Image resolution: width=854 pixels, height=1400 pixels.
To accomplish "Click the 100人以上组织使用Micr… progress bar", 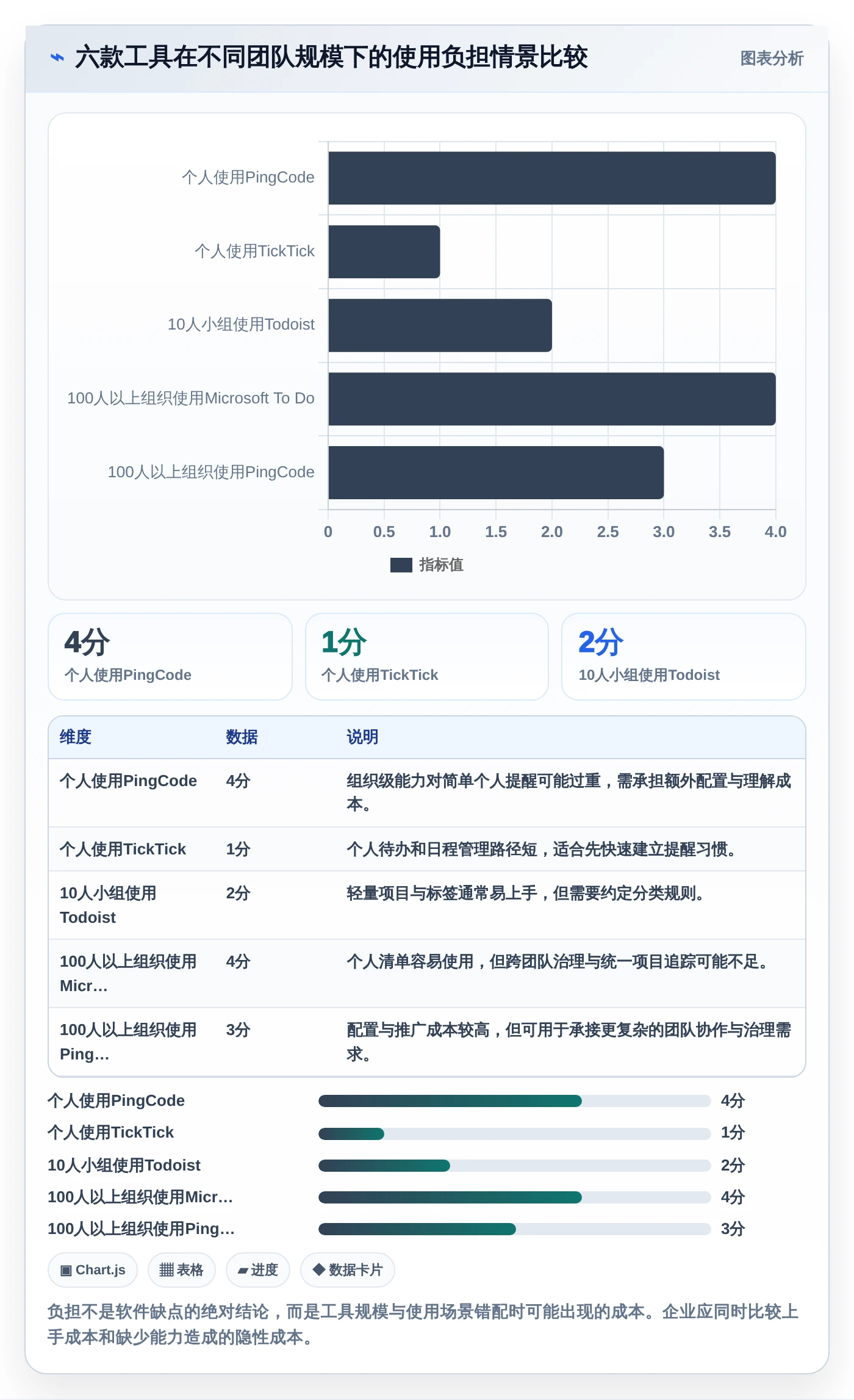I will click(x=514, y=1197).
